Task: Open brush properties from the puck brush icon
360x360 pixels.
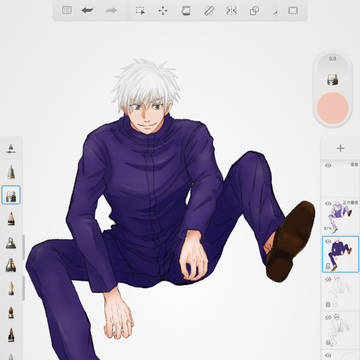Action: [333, 79]
